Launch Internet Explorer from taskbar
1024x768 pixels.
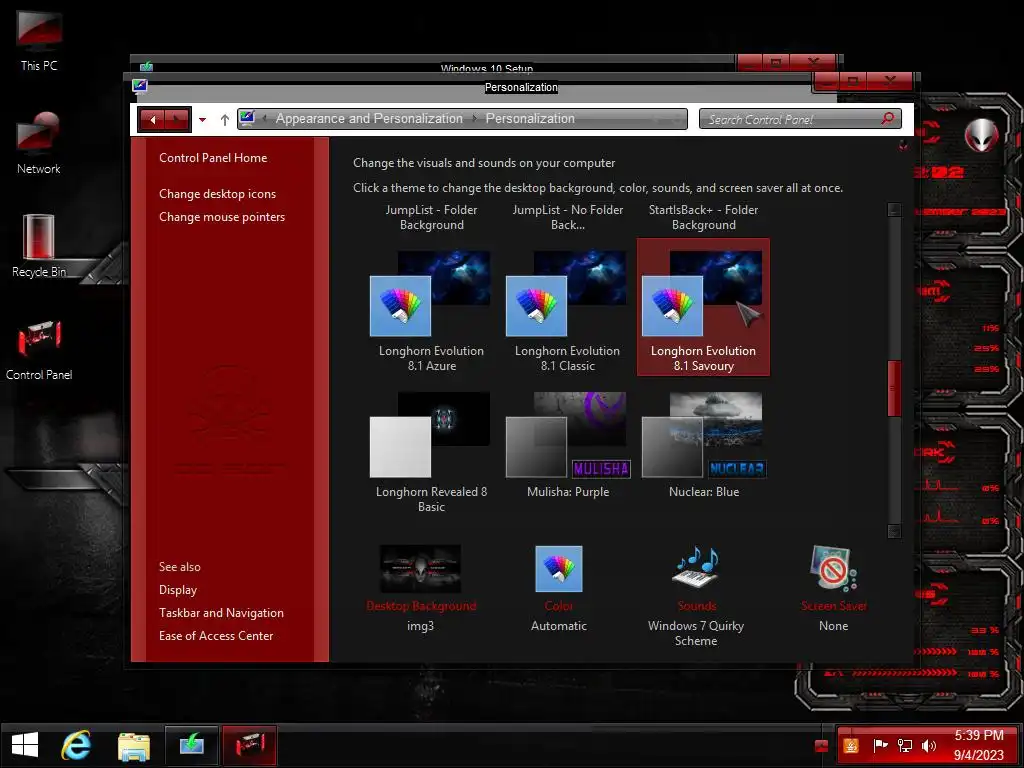76,745
